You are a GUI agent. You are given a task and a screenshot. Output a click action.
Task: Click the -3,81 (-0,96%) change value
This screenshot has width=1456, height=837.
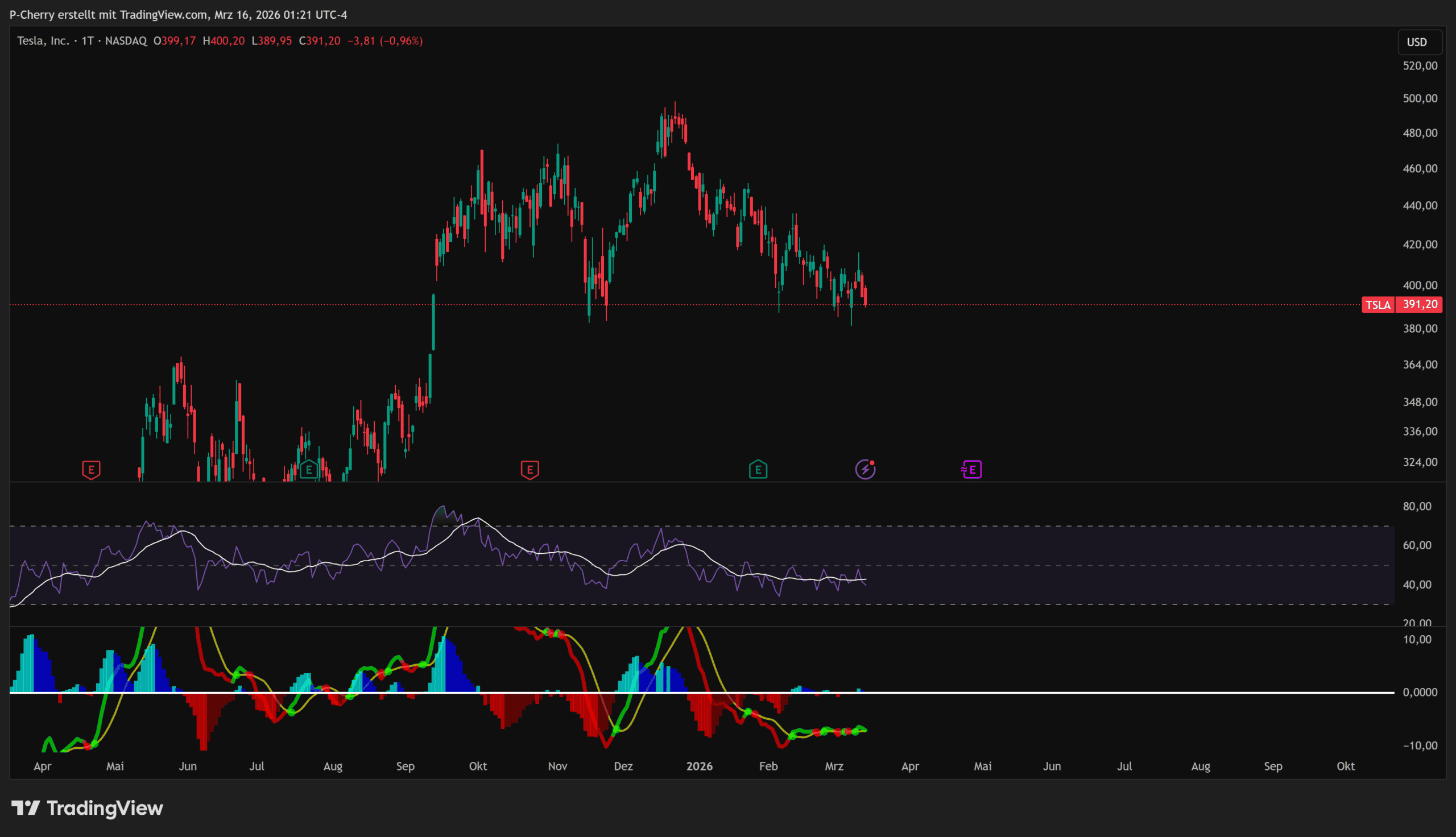[384, 41]
